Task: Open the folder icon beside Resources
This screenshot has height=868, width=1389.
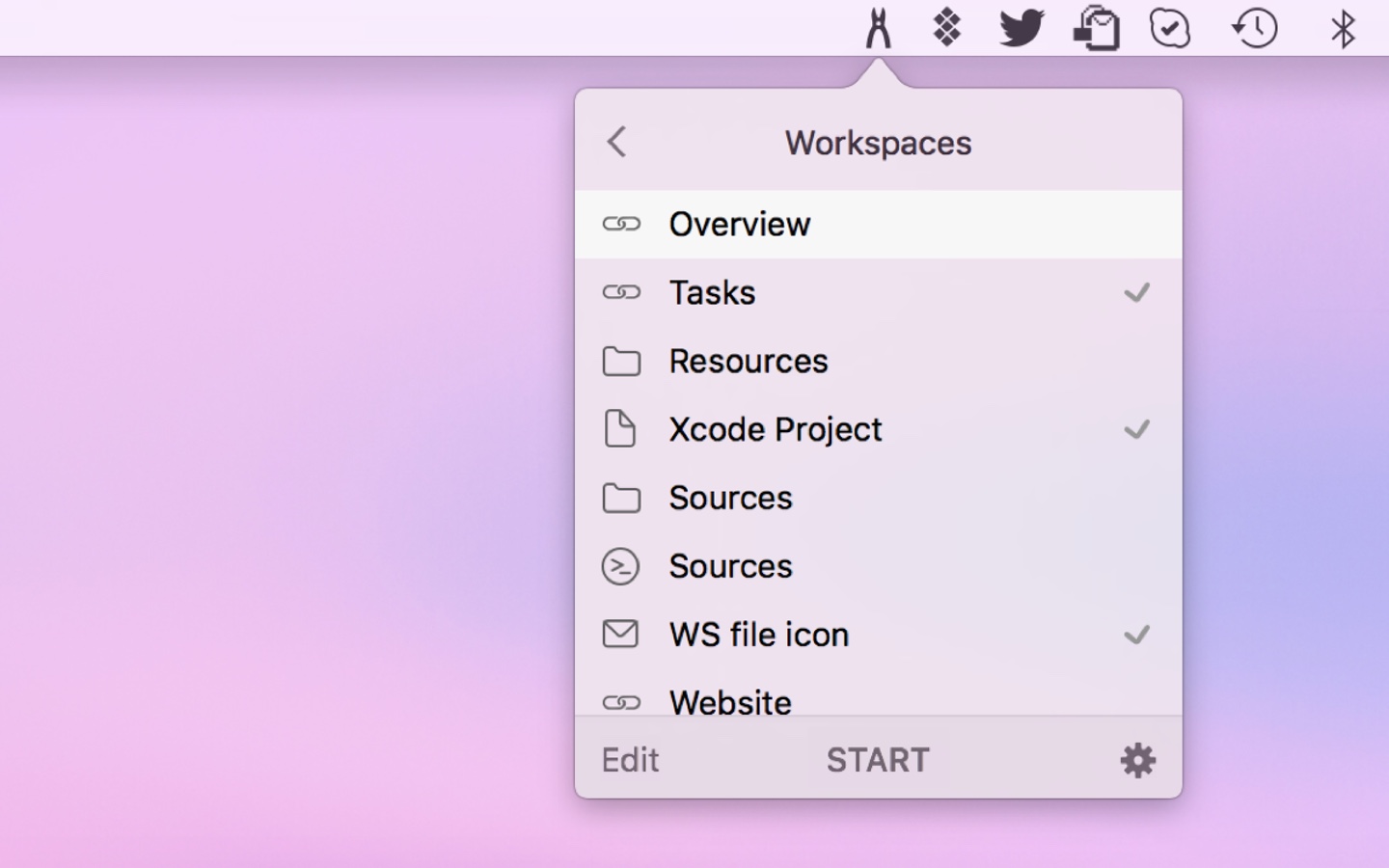Action: coord(622,361)
